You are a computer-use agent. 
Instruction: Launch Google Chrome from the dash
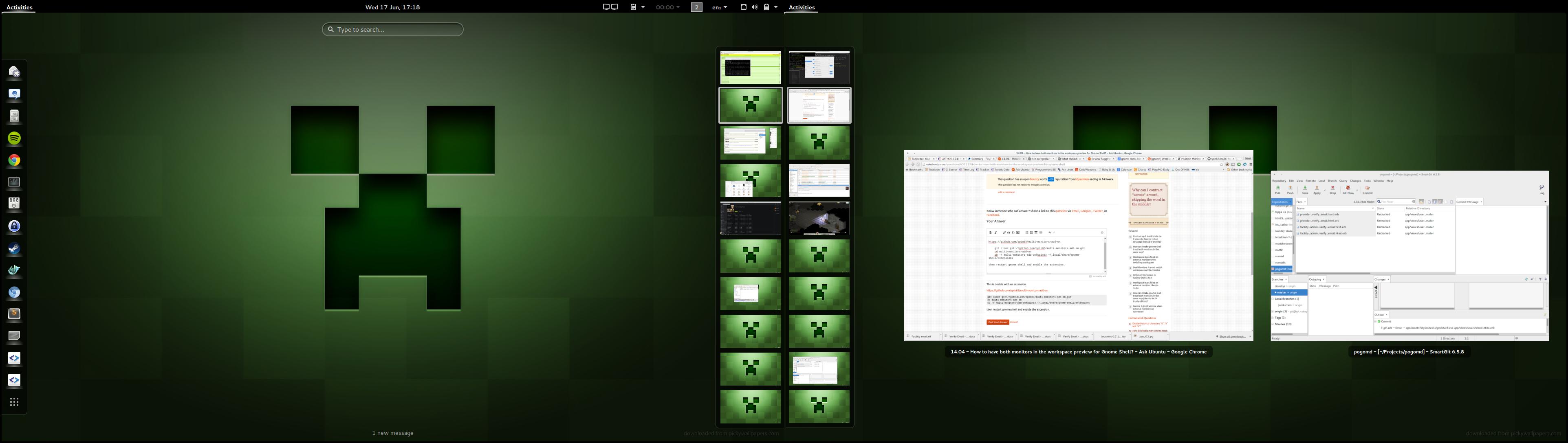pos(14,160)
